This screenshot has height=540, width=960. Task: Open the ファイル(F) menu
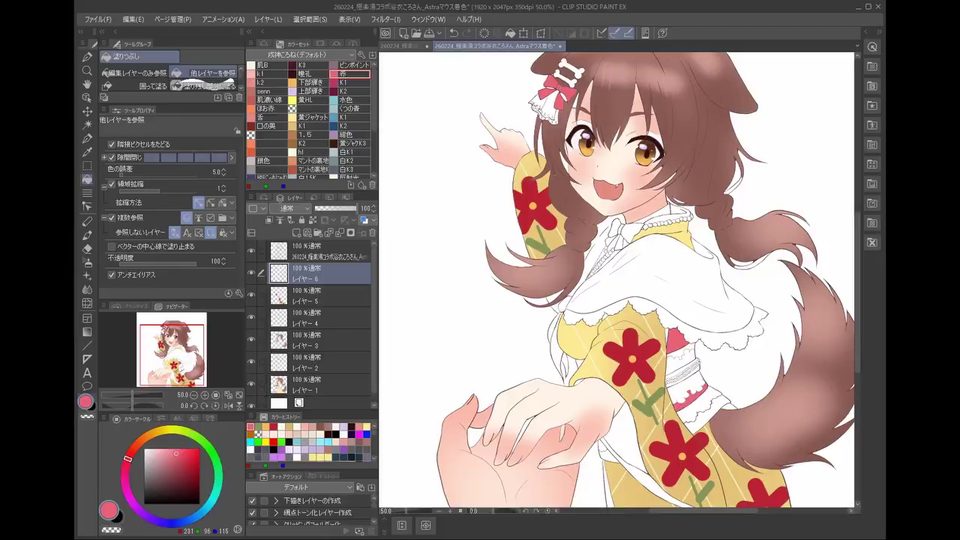pyautogui.click(x=98, y=19)
